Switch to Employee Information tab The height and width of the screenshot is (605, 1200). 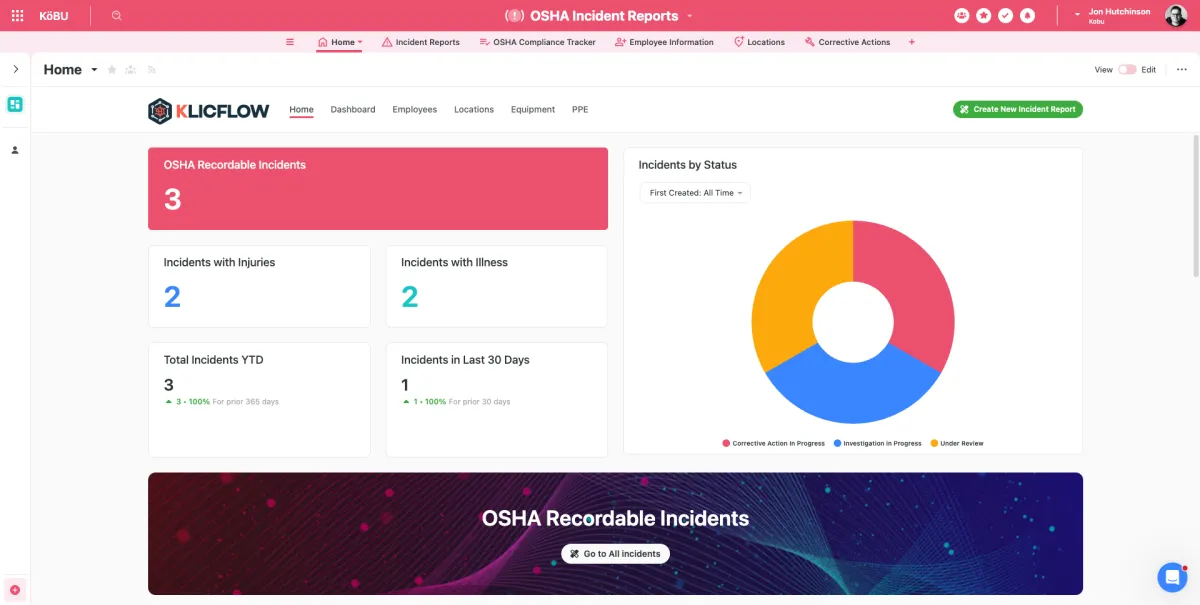664,42
